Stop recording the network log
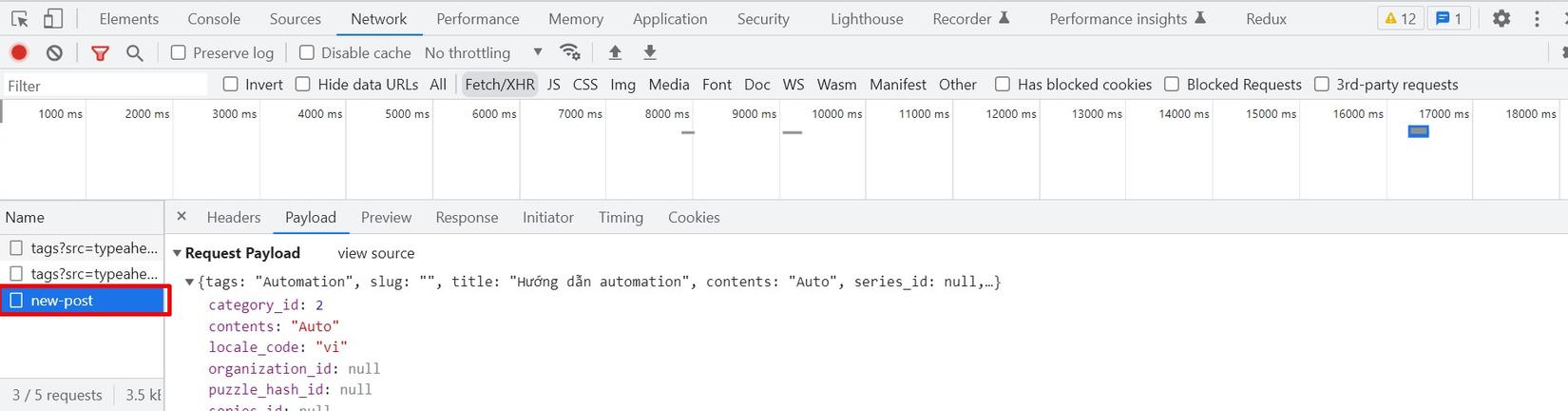This screenshot has width=1568, height=411. pyautogui.click(x=19, y=52)
